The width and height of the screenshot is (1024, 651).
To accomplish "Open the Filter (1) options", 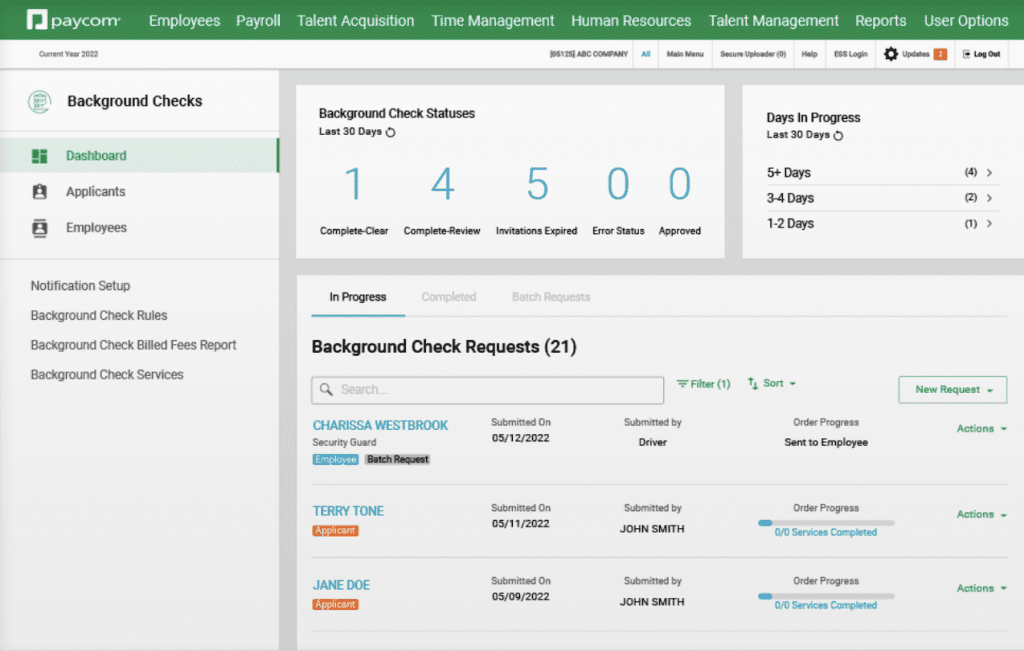I will 703,384.
